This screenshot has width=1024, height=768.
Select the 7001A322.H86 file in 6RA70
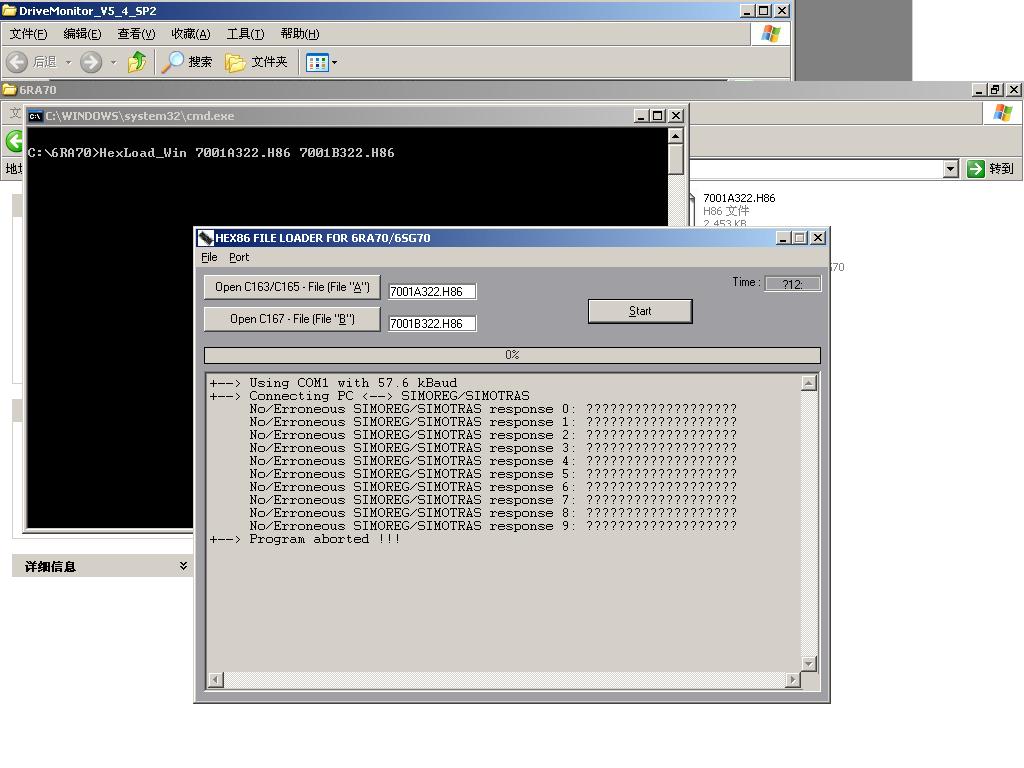point(739,198)
